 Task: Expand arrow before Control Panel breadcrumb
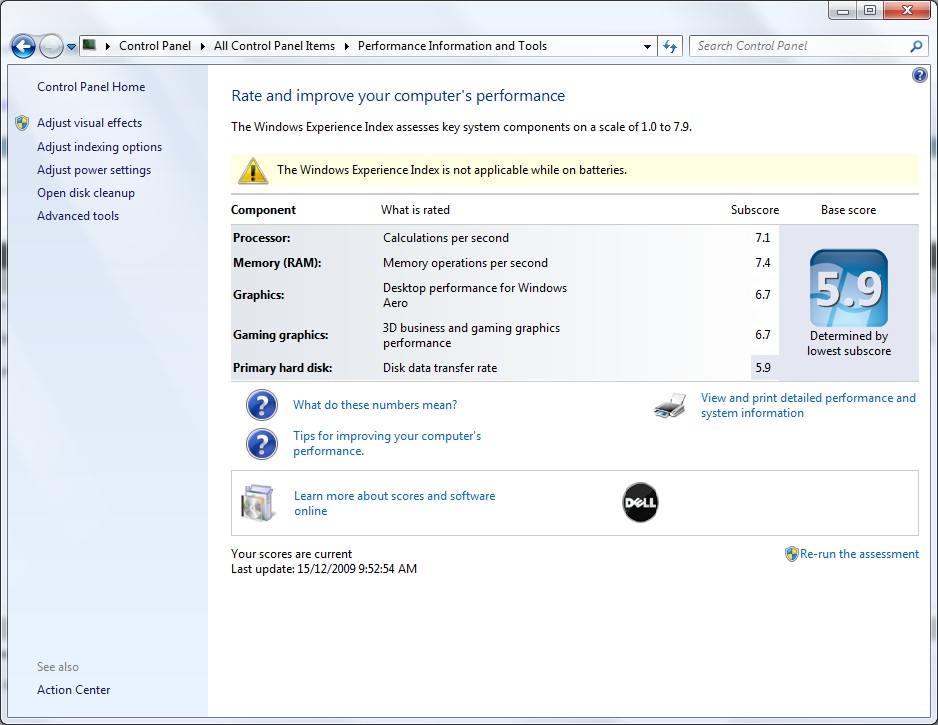coord(108,46)
